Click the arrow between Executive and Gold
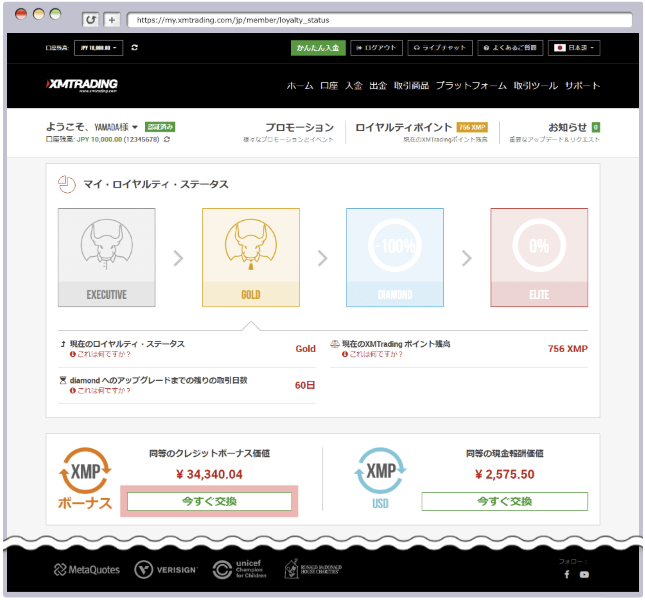The height and width of the screenshot is (600, 645). point(179,258)
